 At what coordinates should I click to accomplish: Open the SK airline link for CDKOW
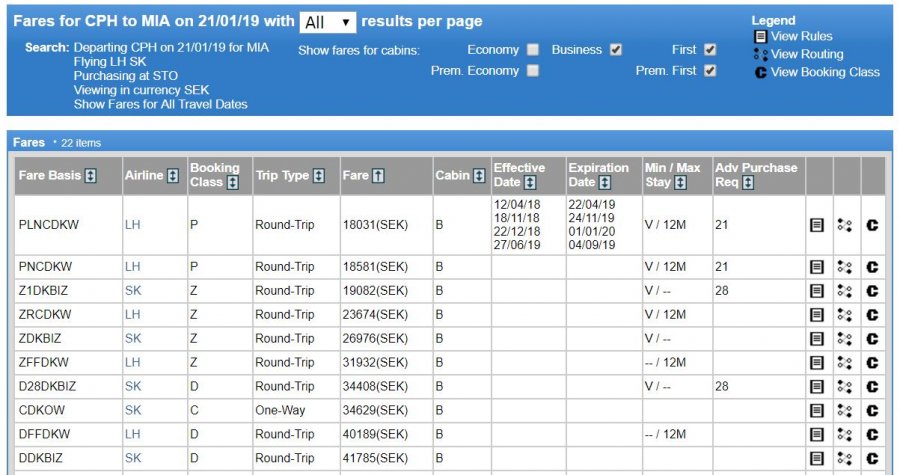[x=133, y=410]
